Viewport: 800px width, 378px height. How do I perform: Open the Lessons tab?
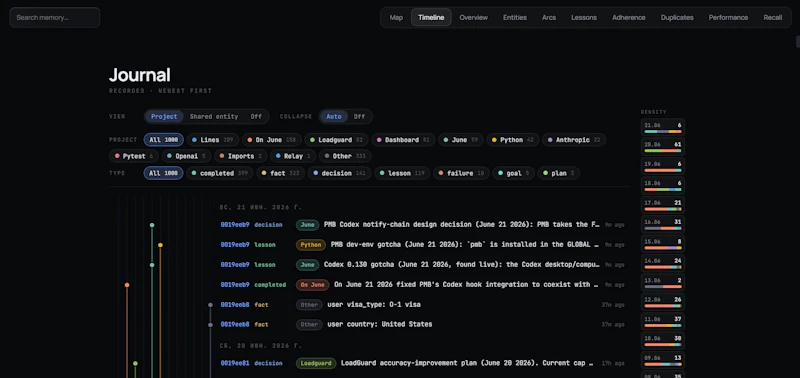[x=584, y=17]
